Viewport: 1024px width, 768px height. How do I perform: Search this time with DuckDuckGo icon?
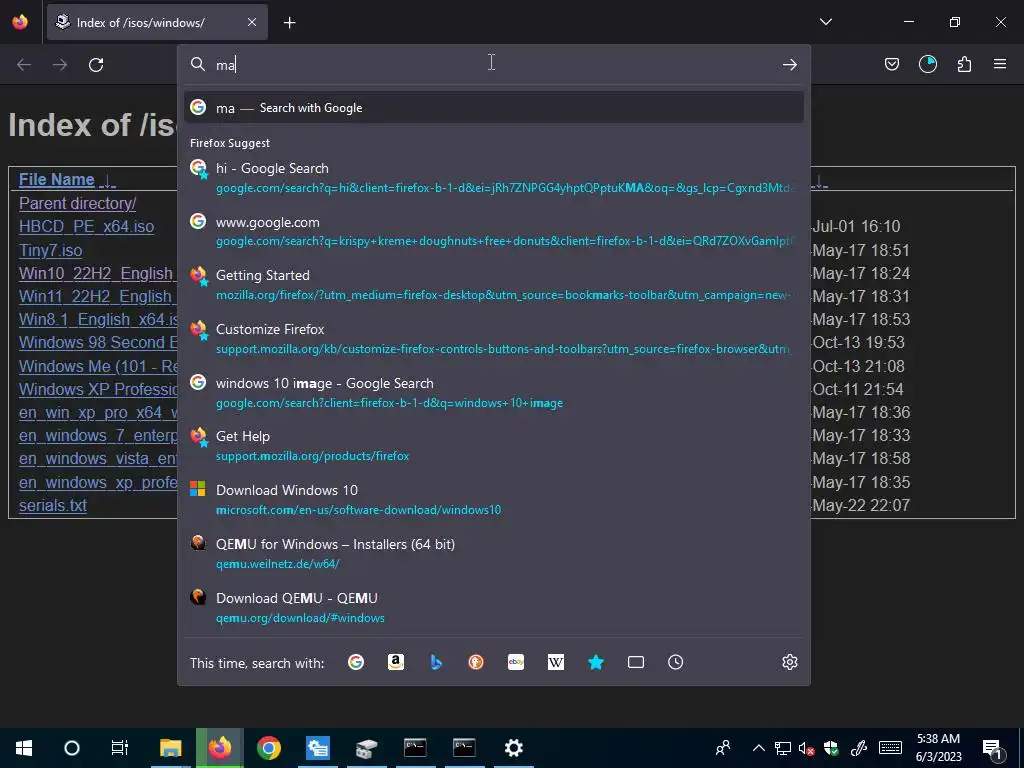pyautogui.click(x=476, y=662)
